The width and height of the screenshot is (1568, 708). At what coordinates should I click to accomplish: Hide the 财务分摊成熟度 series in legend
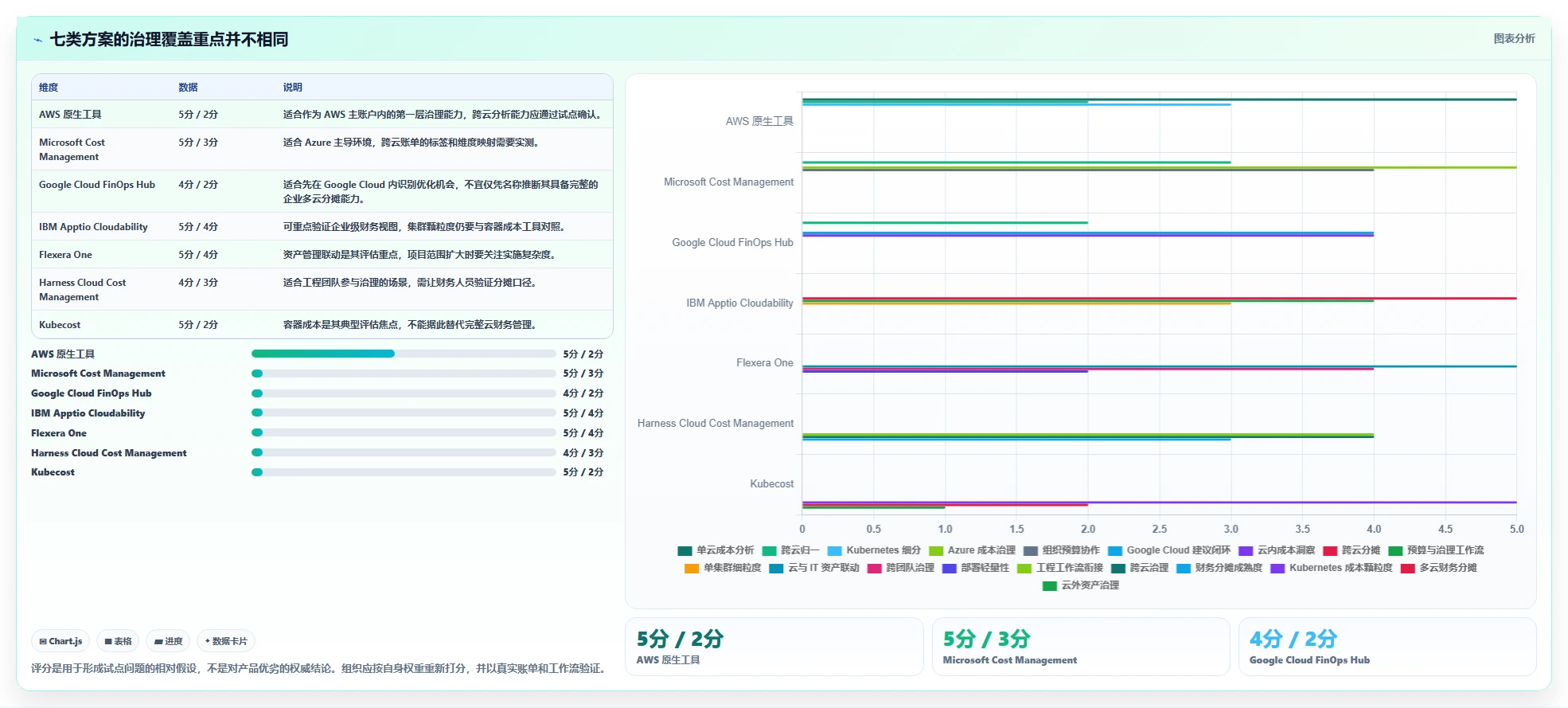coord(1219,568)
